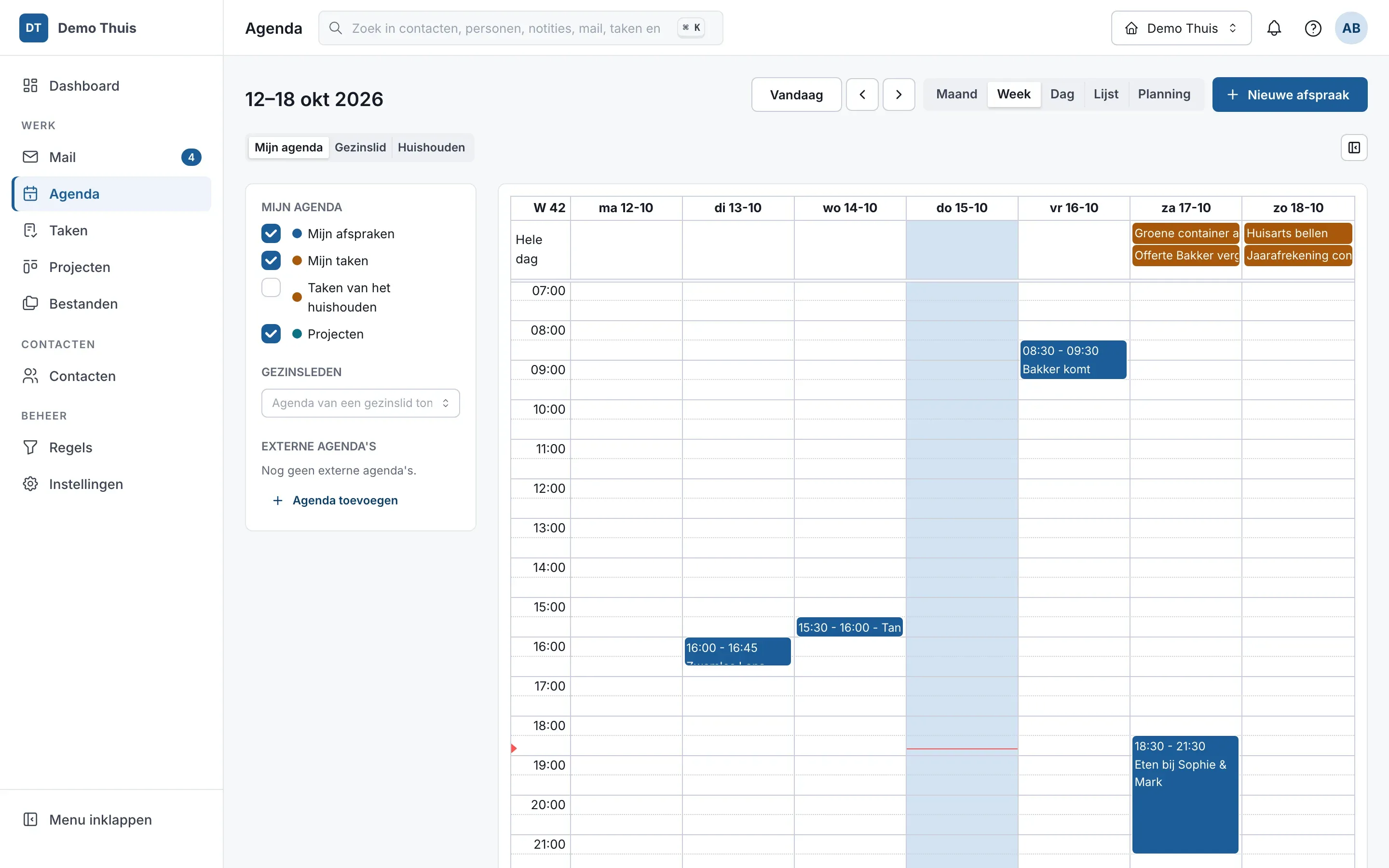Toggle the agenda side panel icon
The height and width of the screenshot is (868, 1389).
tap(1354, 148)
